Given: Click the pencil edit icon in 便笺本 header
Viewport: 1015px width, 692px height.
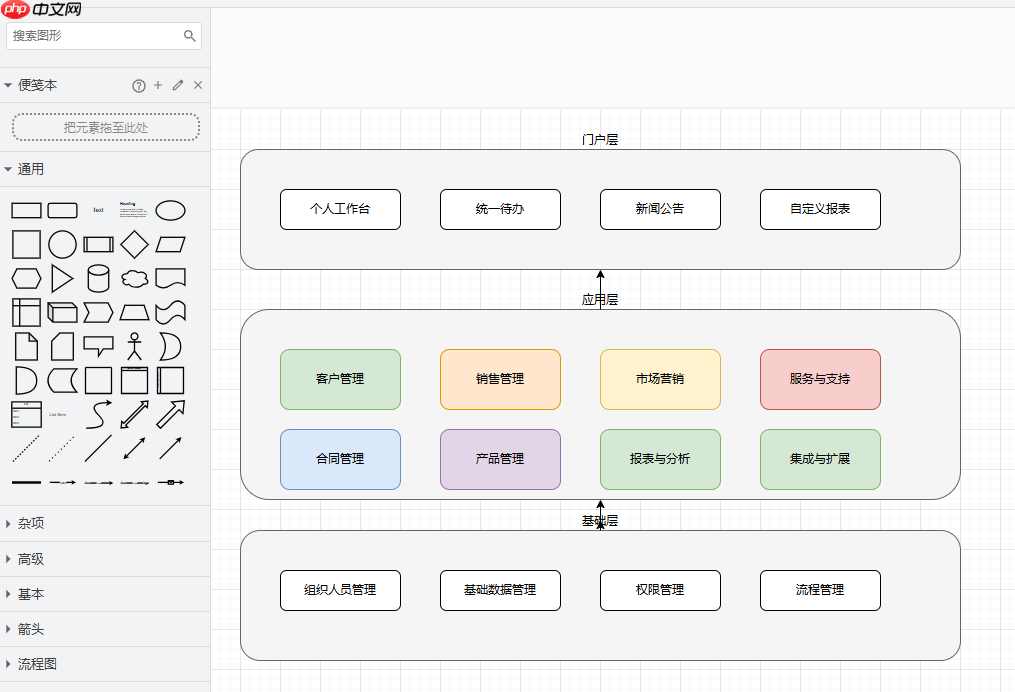Looking at the screenshot, I should [177, 85].
